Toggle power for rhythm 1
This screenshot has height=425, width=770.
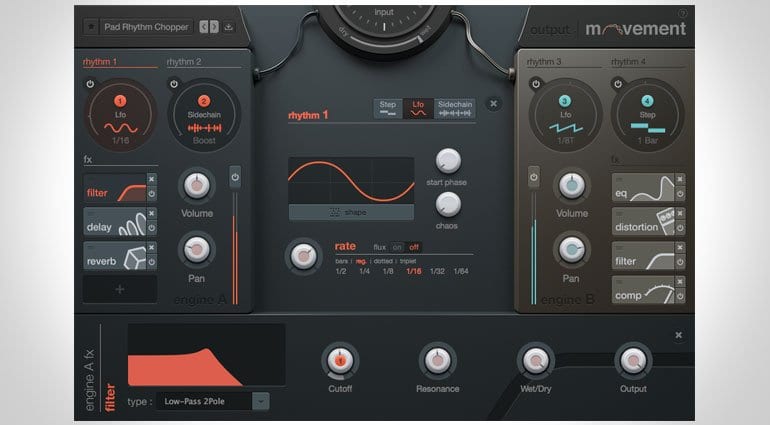(x=90, y=84)
